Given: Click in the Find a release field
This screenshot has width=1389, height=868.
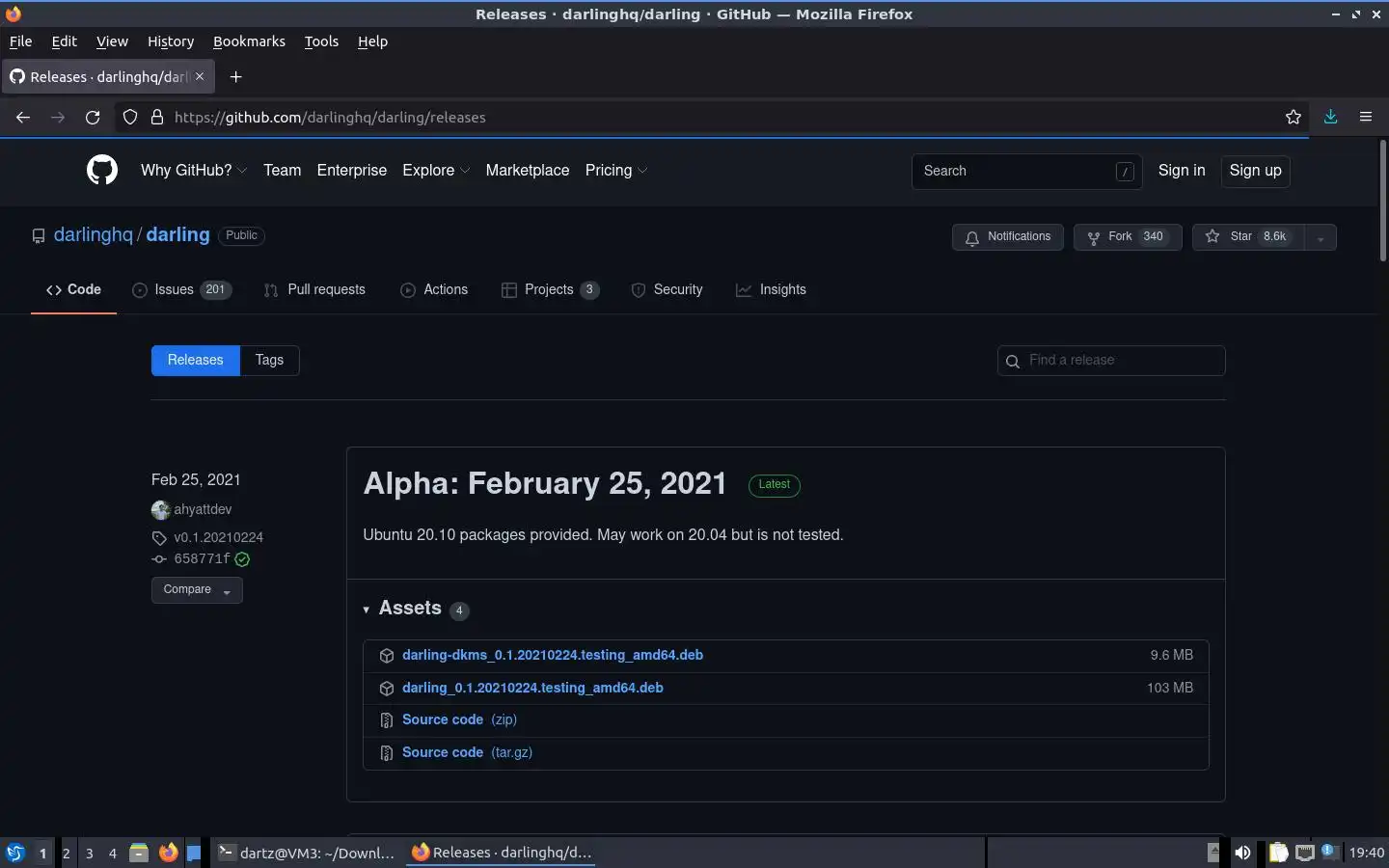Looking at the screenshot, I should pyautogui.click(x=1111, y=360).
